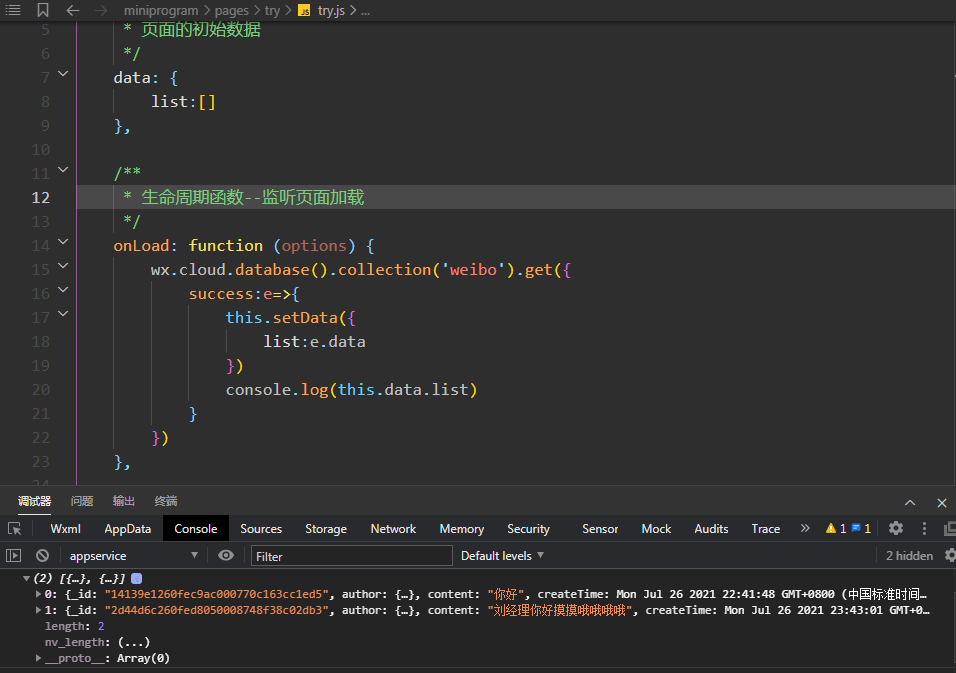Click the console Filter input field
This screenshot has height=673, width=956.
352,556
